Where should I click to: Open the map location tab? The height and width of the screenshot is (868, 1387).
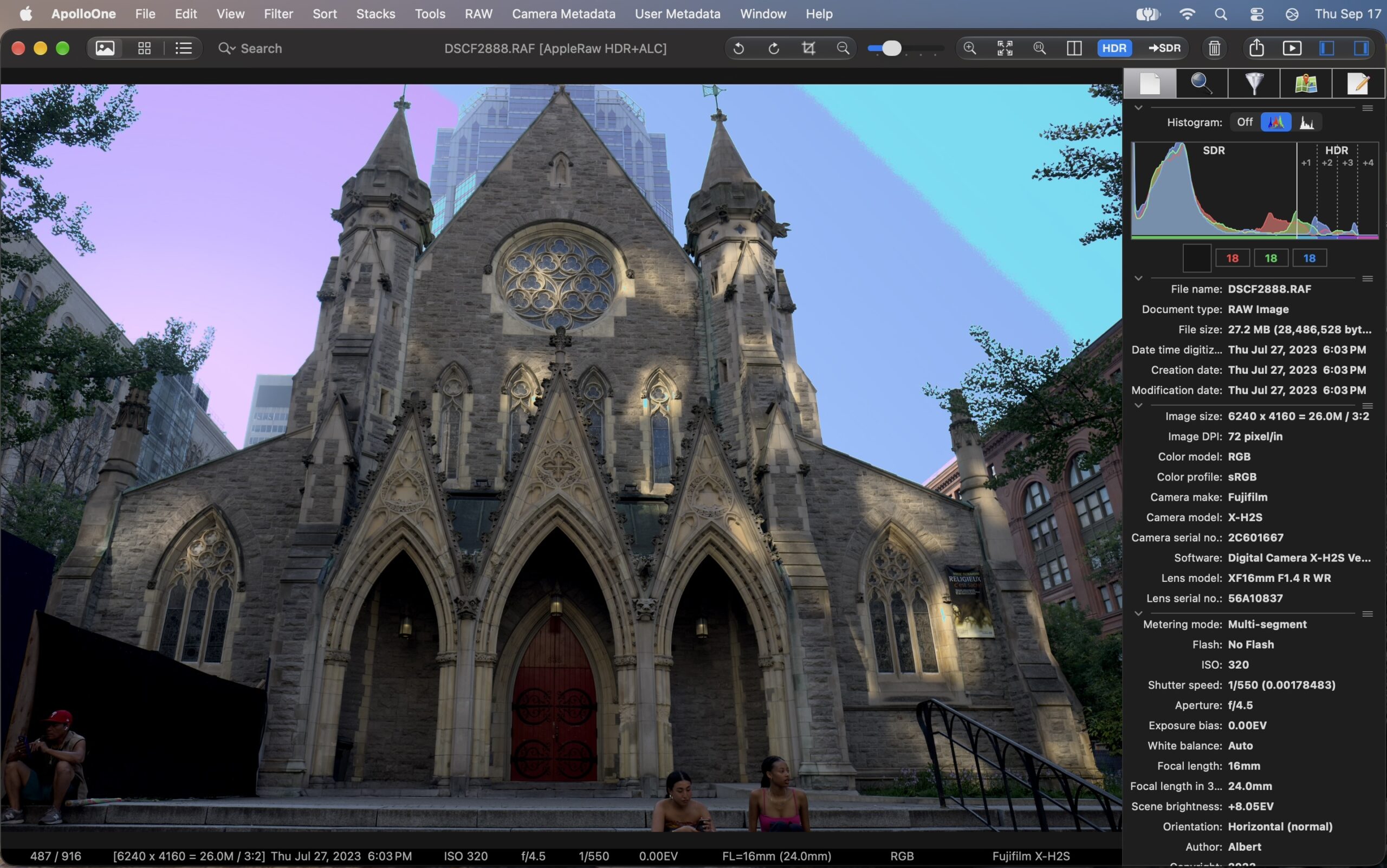coord(1306,84)
